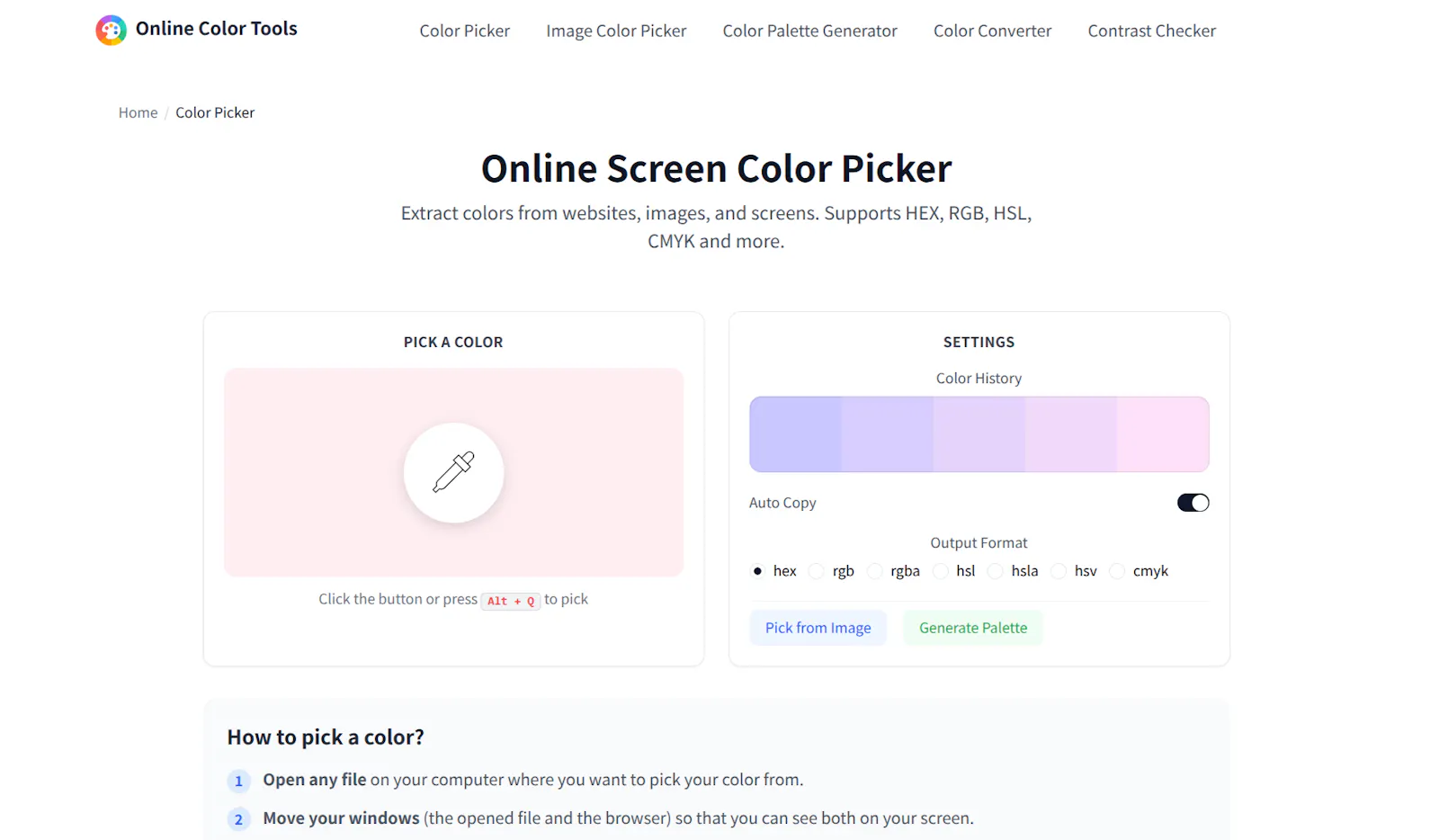This screenshot has height=840, width=1439.
Task: Click the How to pick a color heading
Action: tap(326, 737)
